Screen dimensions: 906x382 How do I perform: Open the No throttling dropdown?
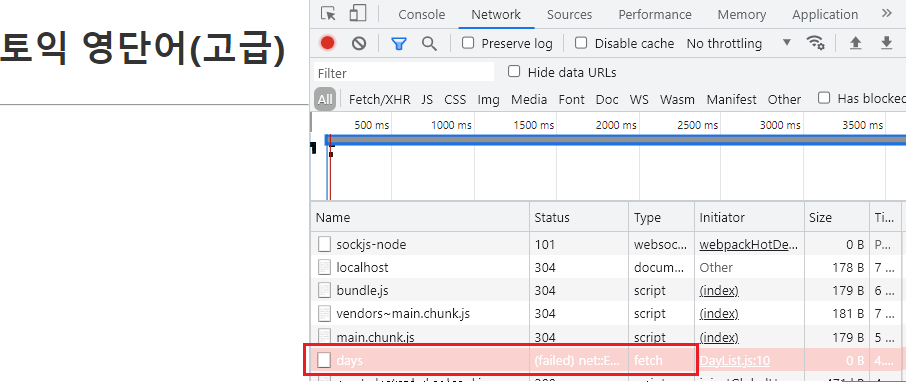[738, 43]
